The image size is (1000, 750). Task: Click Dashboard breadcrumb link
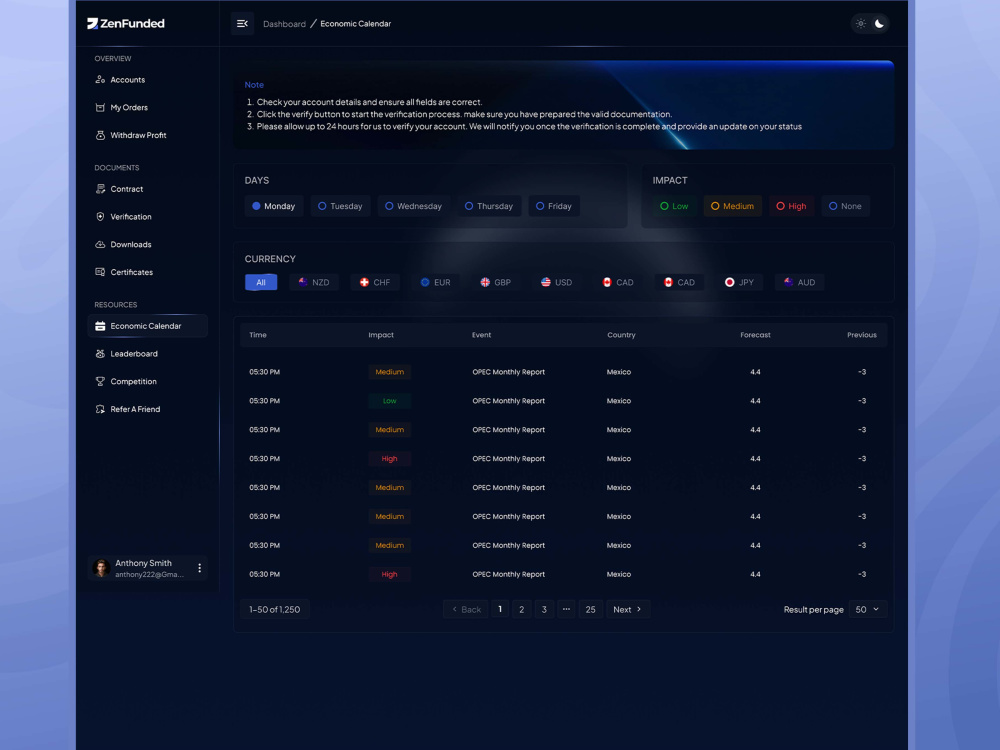[x=284, y=24]
